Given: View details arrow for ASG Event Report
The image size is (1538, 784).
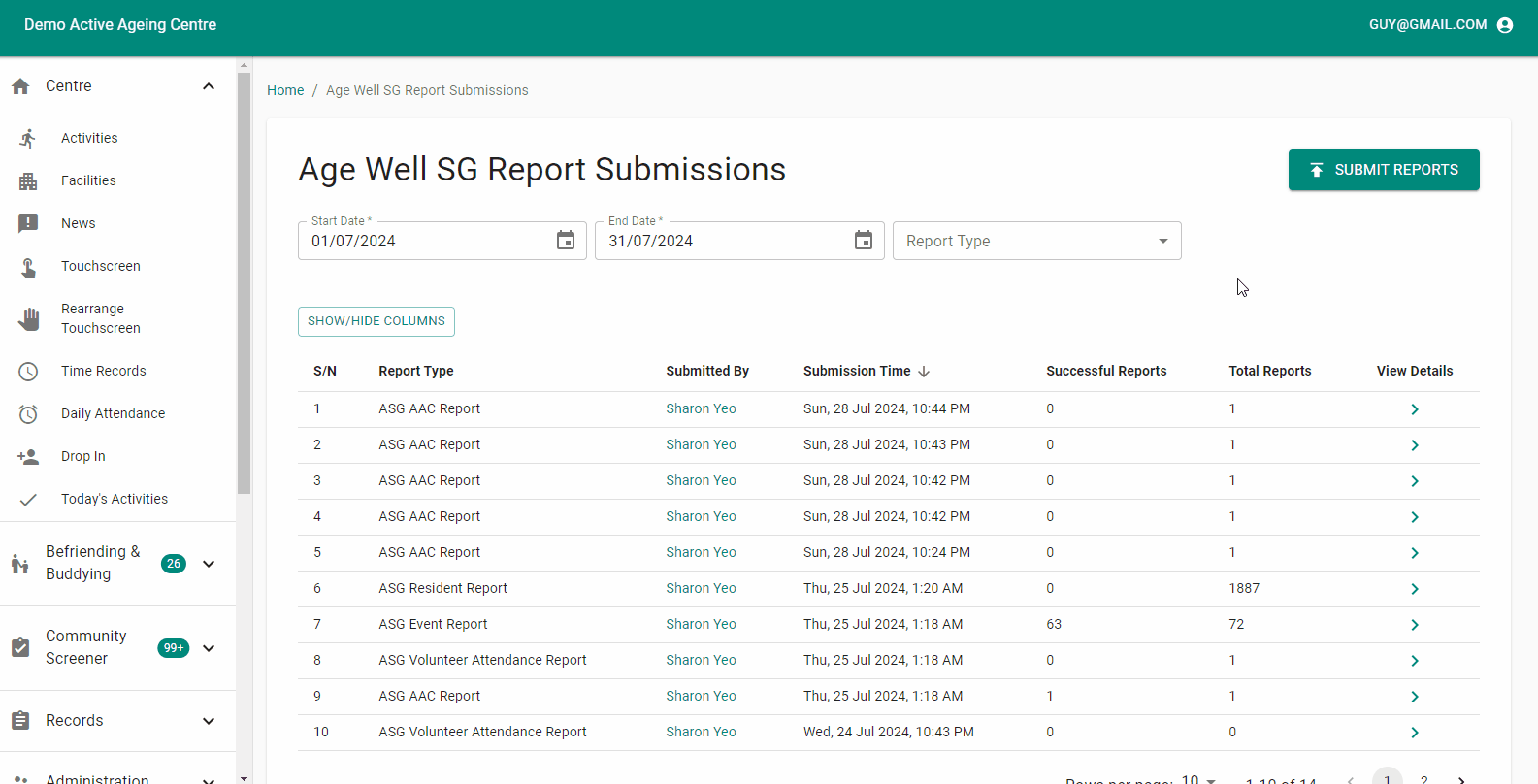Looking at the screenshot, I should pyautogui.click(x=1415, y=625).
